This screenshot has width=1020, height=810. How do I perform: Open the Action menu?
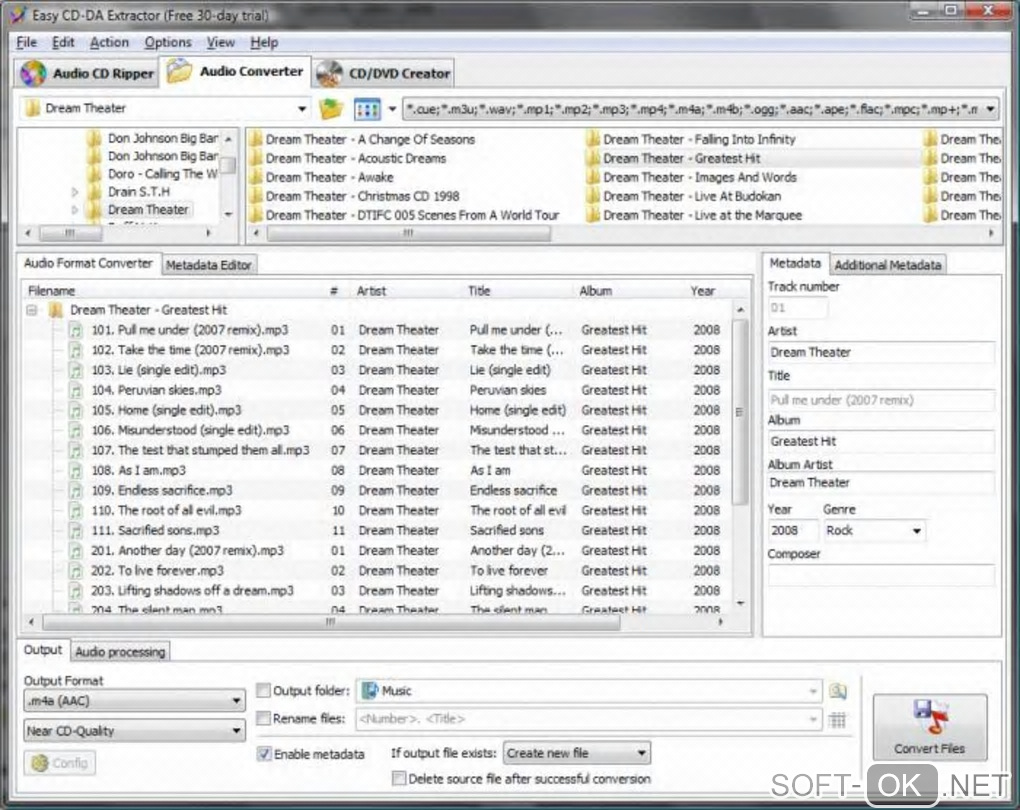[109, 42]
